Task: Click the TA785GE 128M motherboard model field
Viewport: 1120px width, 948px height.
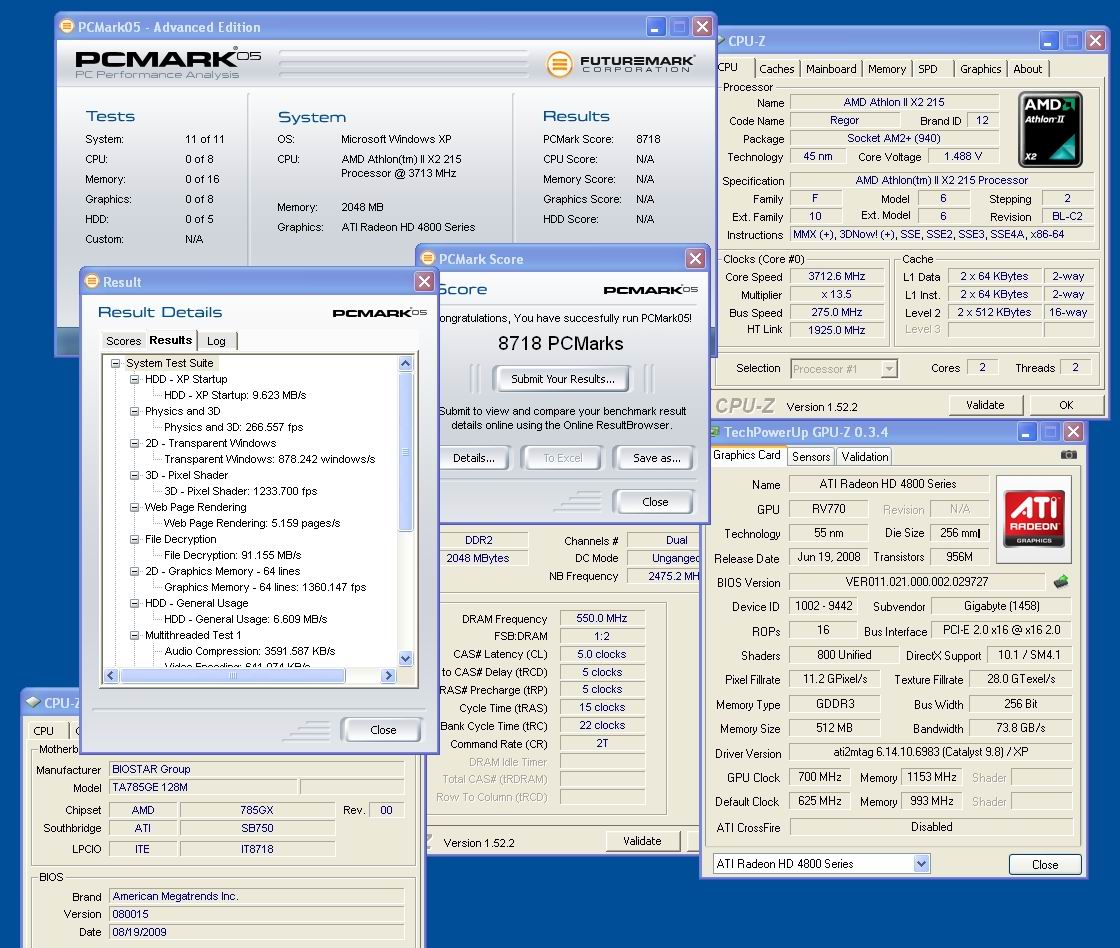Action: [x=204, y=787]
